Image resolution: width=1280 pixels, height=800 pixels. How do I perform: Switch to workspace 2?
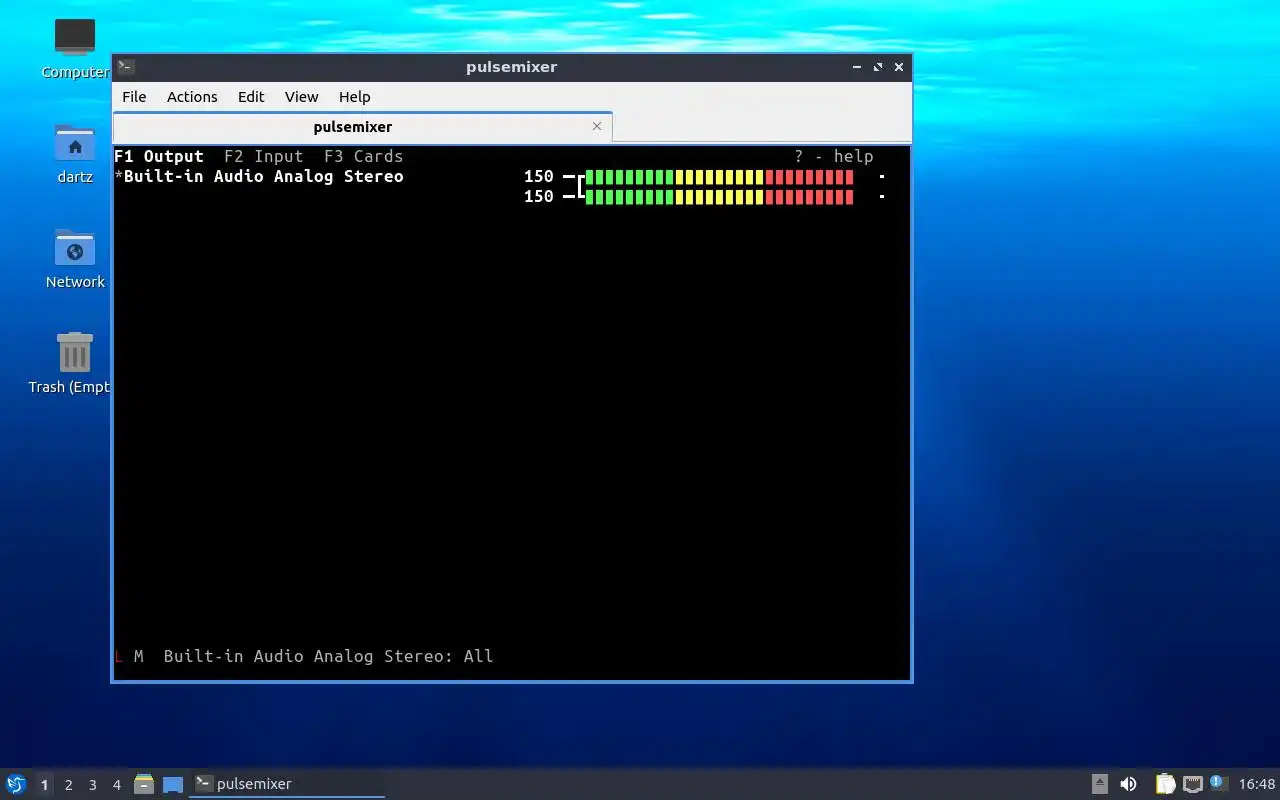tap(68, 785)
